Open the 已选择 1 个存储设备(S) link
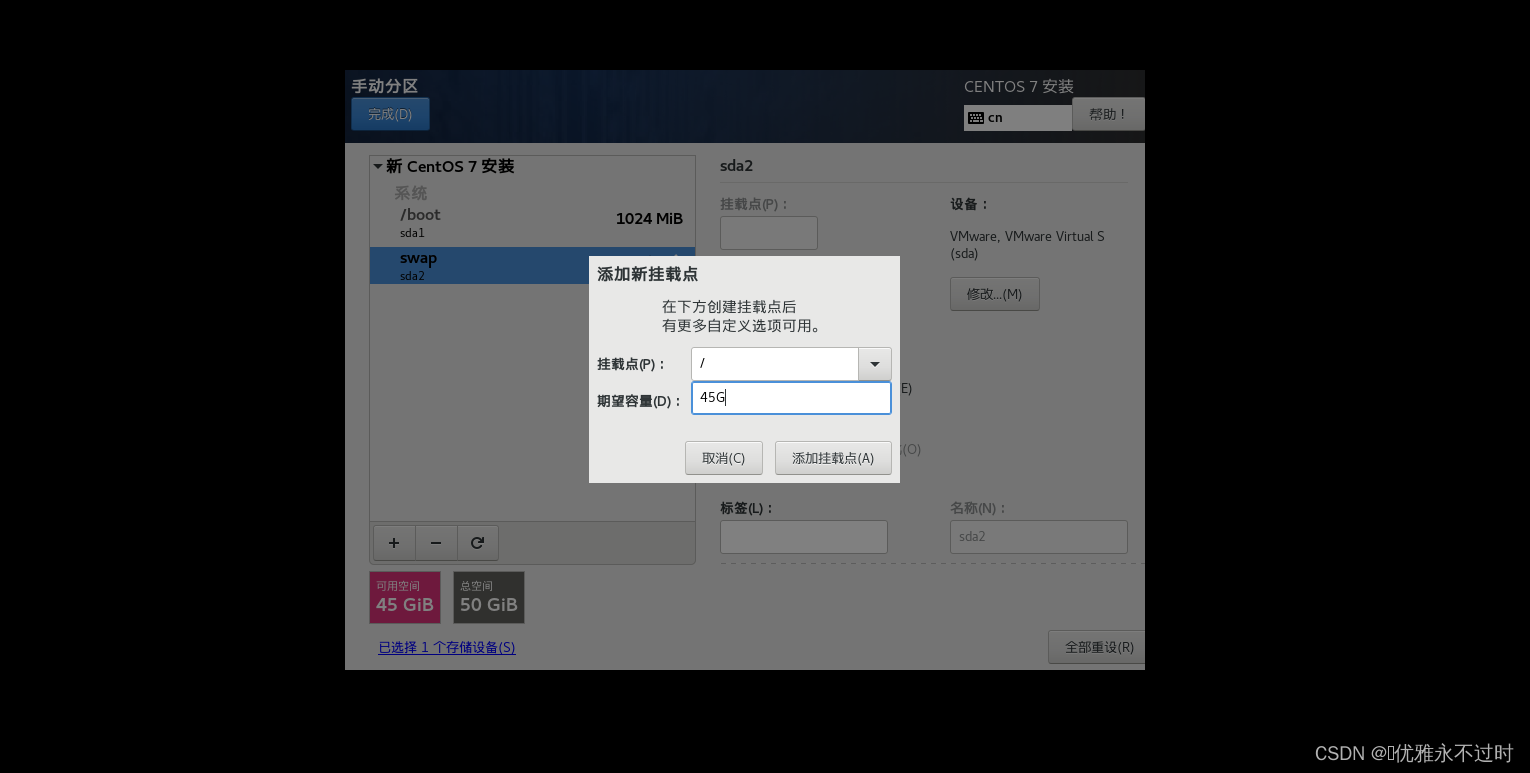 click(447, 647)
